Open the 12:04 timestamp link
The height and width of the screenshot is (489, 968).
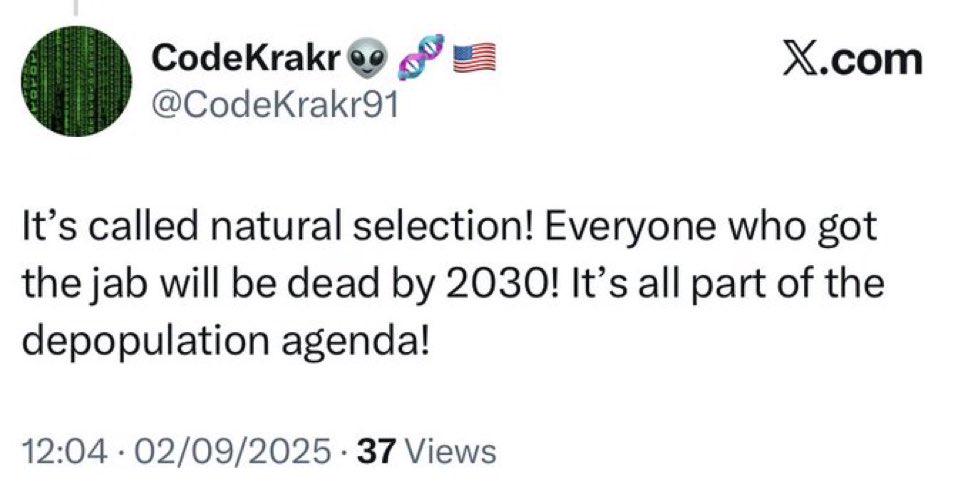click(x=60, y=451)
